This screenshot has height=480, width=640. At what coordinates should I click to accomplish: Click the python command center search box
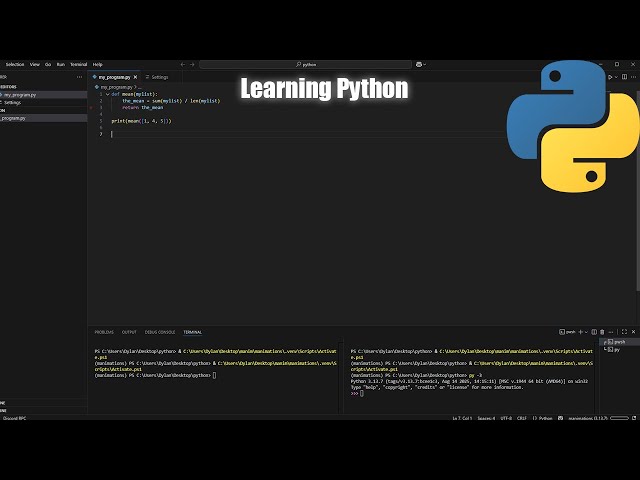coord(305,64)
